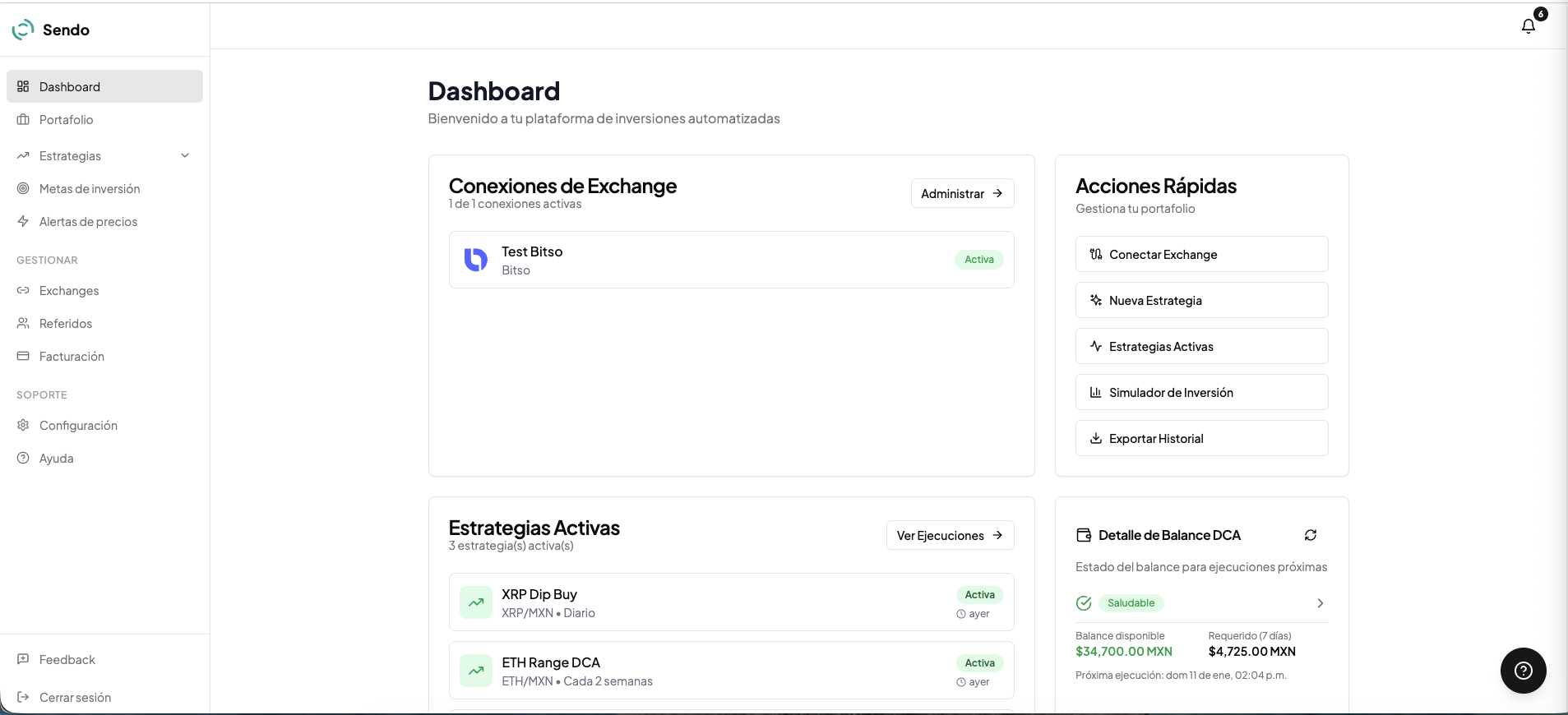
Task: Refresh the Detalle de Balance DCA card
Action: point(1311,535)
